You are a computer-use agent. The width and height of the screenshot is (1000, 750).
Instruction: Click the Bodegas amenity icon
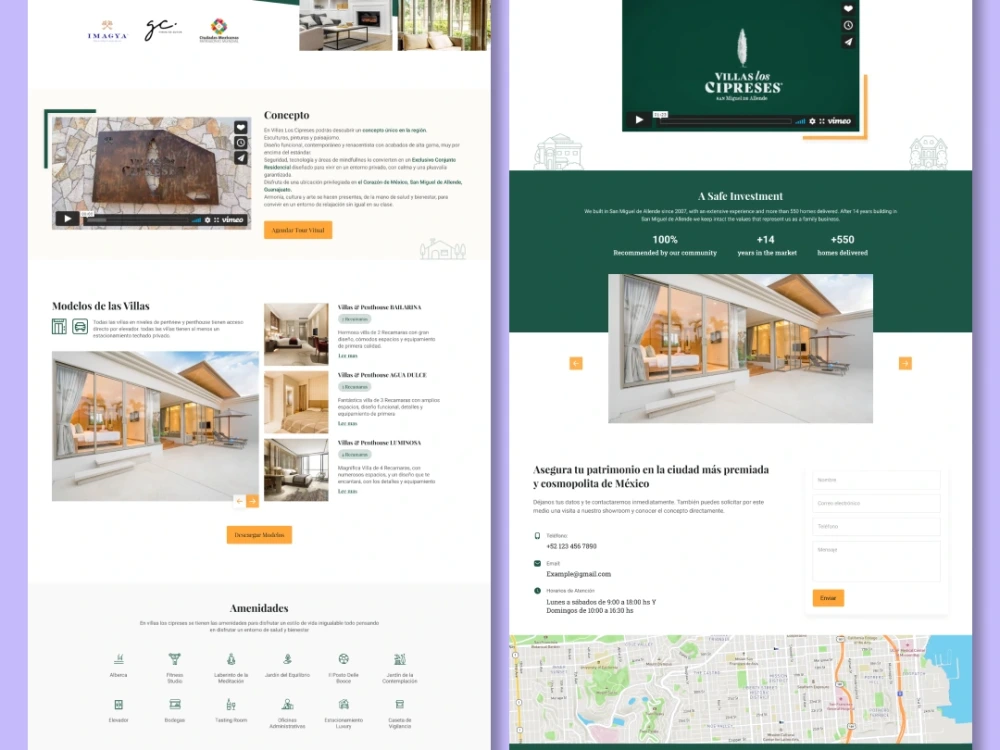(175, 705)
